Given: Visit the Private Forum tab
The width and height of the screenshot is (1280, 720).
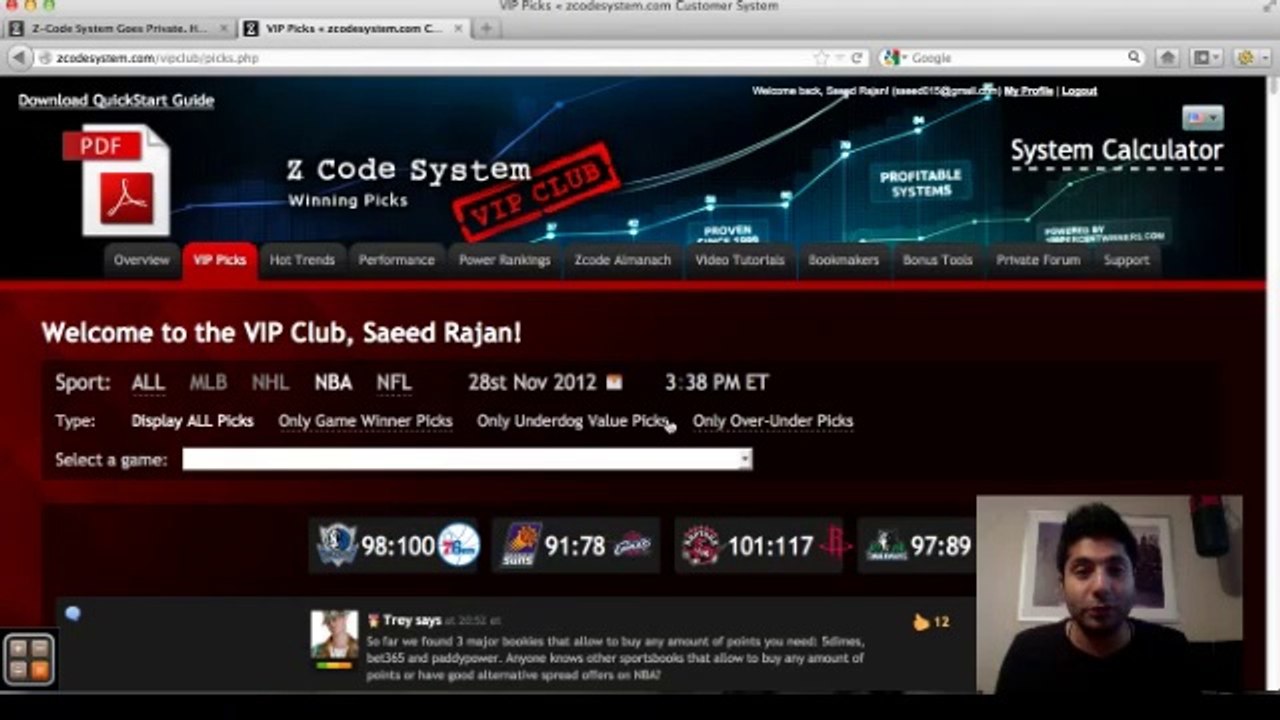Looking at the screenshot, I should [x=1039, y=260].
